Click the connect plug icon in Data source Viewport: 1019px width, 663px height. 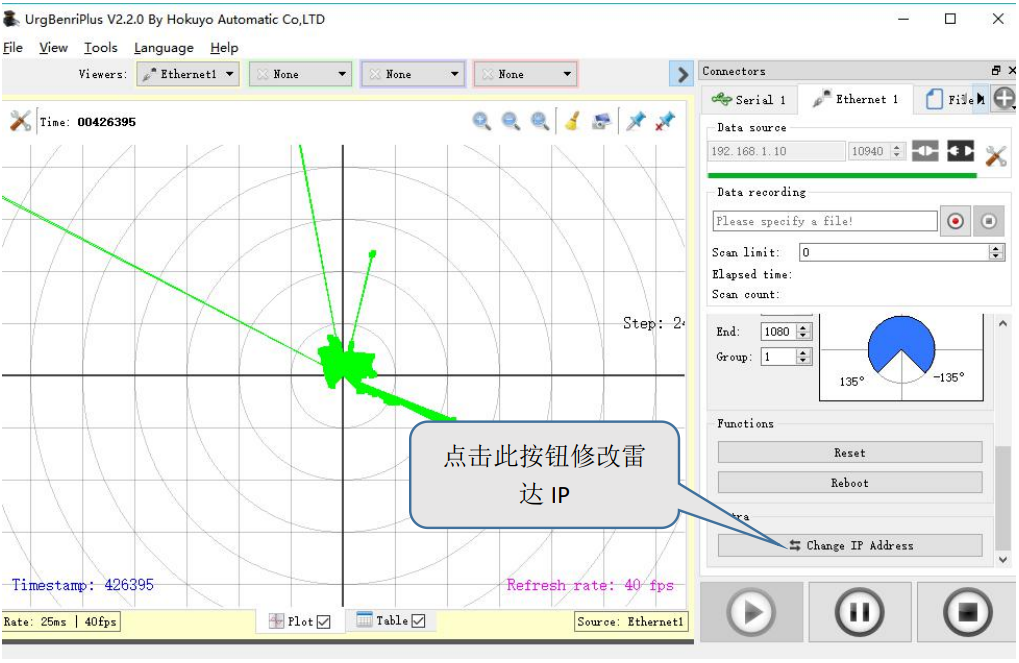point(926,151)
